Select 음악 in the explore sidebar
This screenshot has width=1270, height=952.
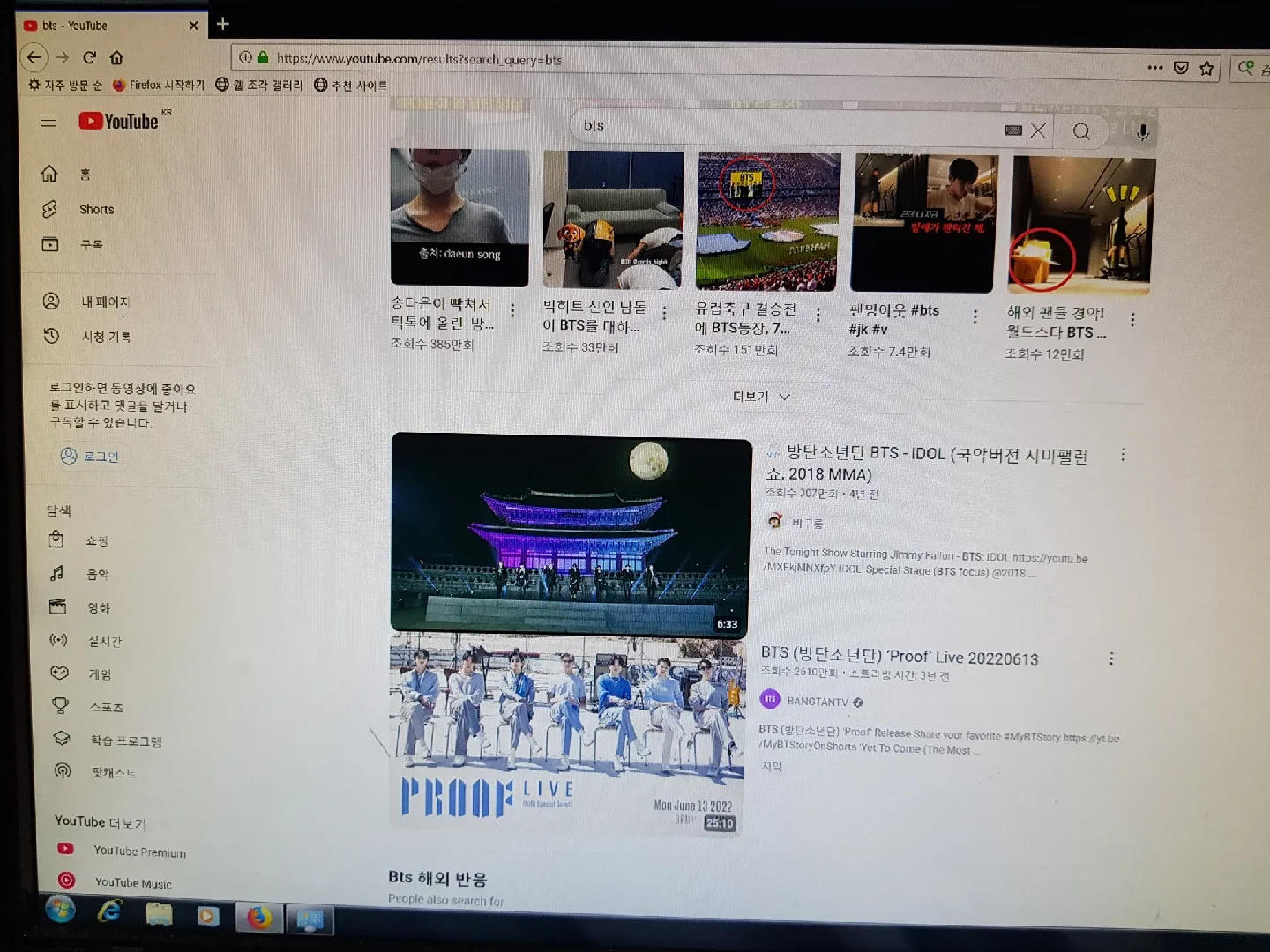point(97,574)
